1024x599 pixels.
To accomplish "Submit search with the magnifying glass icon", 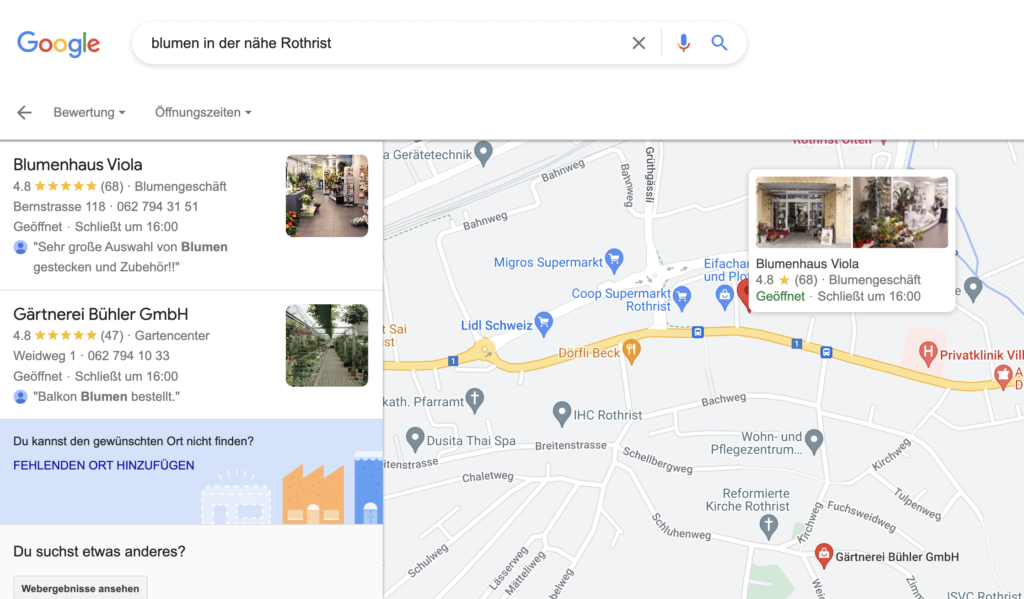I will 719,43.
